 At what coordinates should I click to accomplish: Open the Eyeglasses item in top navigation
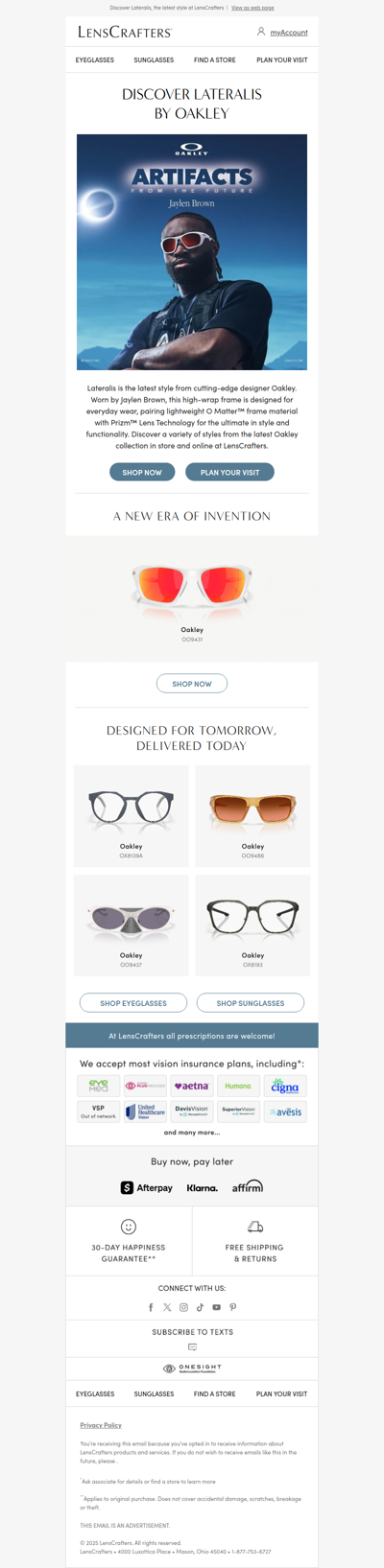coord(95,59)
